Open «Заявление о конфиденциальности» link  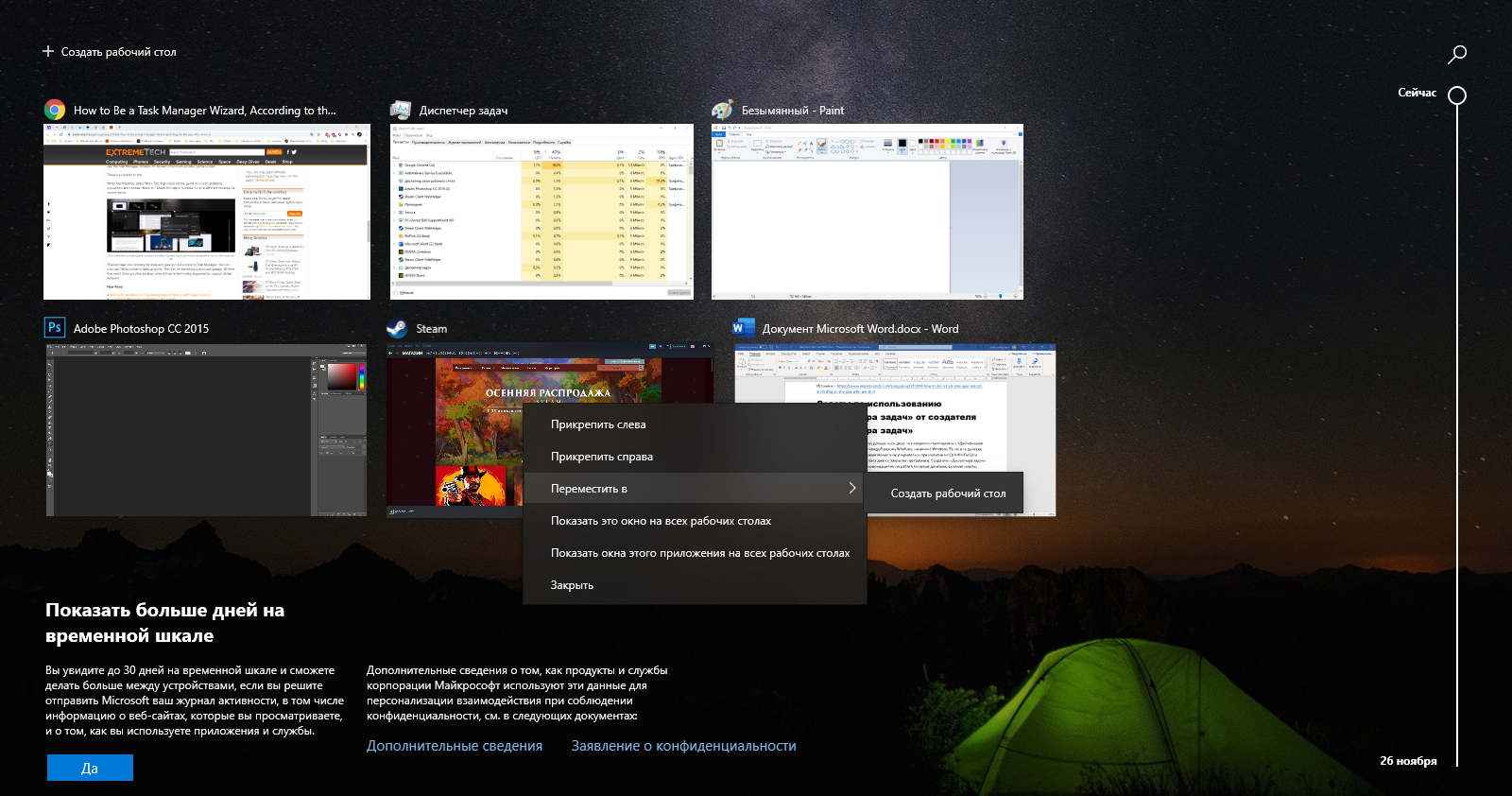pyautogui.click(x=684, y=746)
